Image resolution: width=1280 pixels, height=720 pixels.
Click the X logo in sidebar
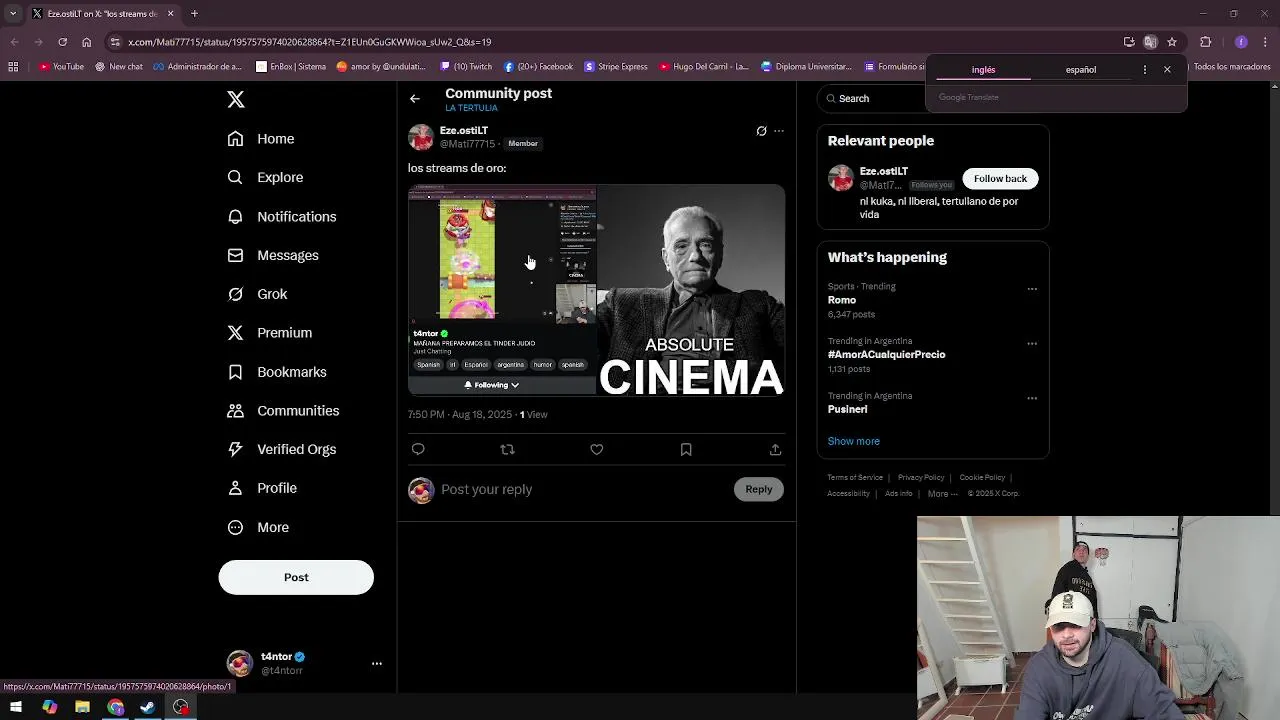(x=236, y=99)
